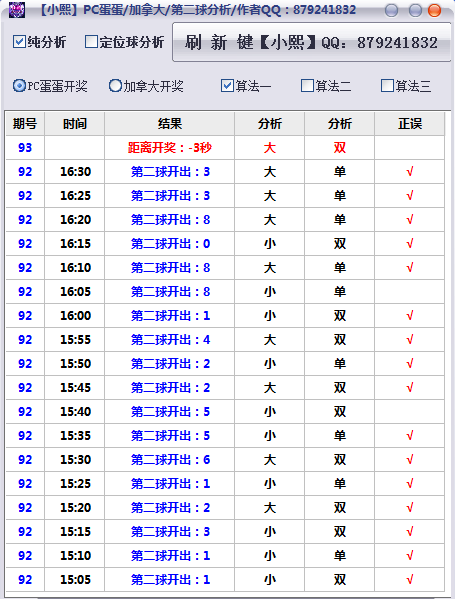
Task: Select the 15:05 time cell
Action: coord(75,580)
